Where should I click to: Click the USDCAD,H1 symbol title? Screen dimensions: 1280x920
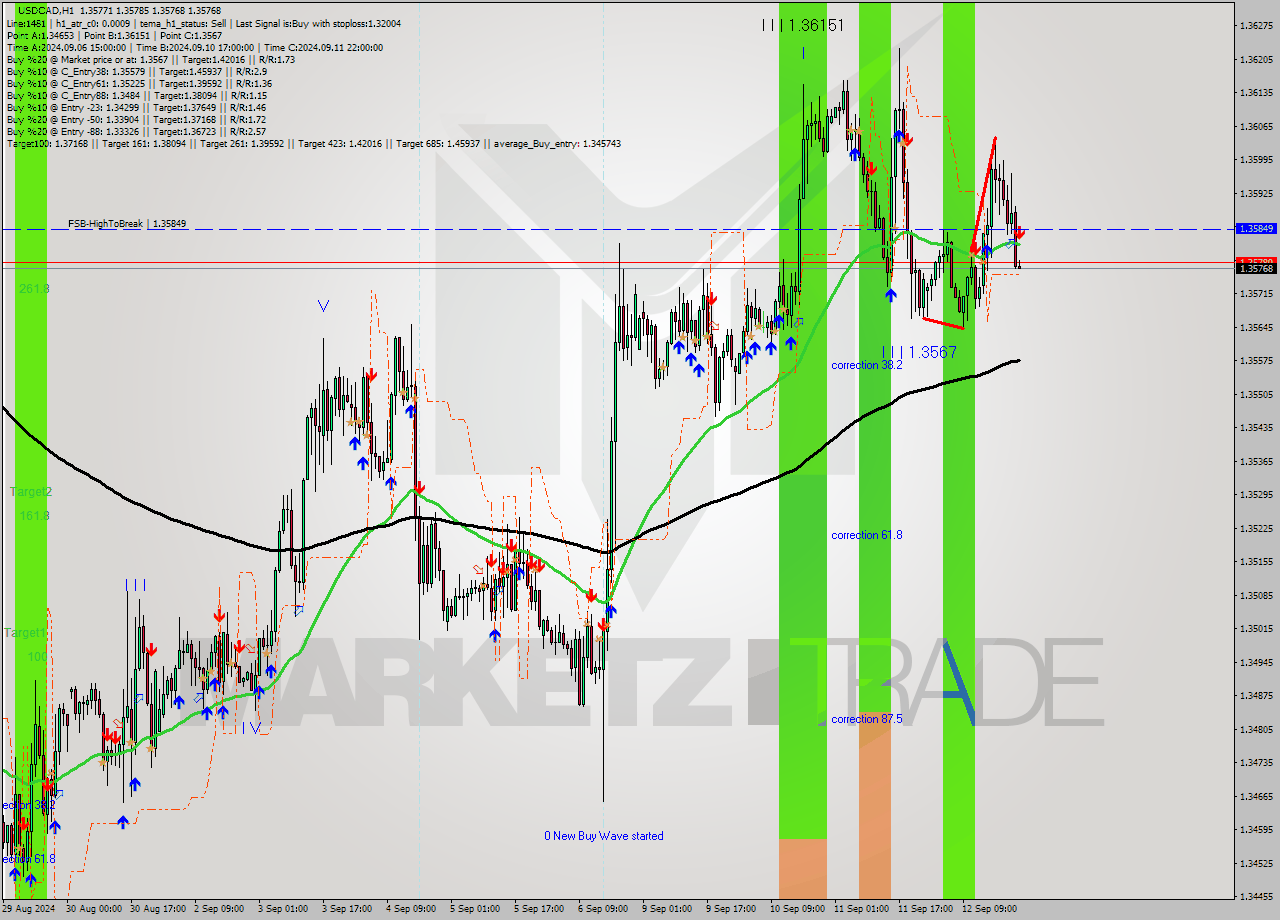pos(45,10)
